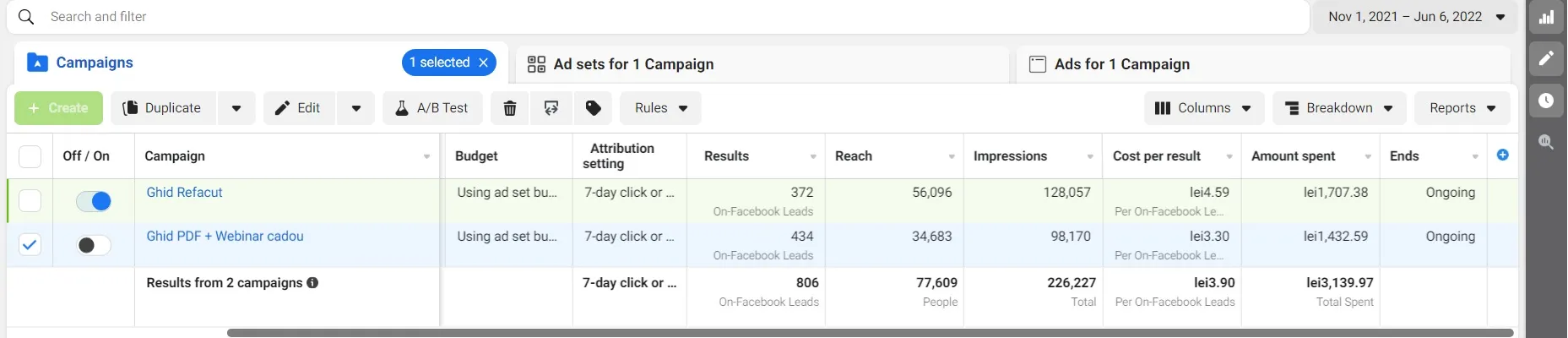Open the pencil edit panel in sidebar
This screenshot has height=338, width=1568.
pyautogui.click(x=1546, y=58)
